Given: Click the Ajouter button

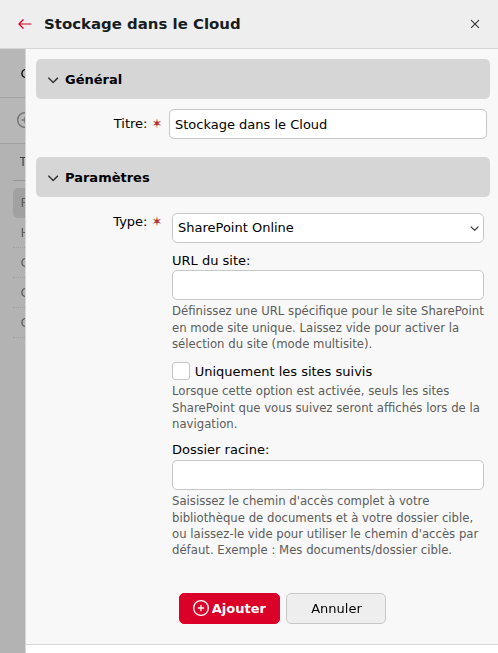Looking at the screenshot, I should point(229,608).
